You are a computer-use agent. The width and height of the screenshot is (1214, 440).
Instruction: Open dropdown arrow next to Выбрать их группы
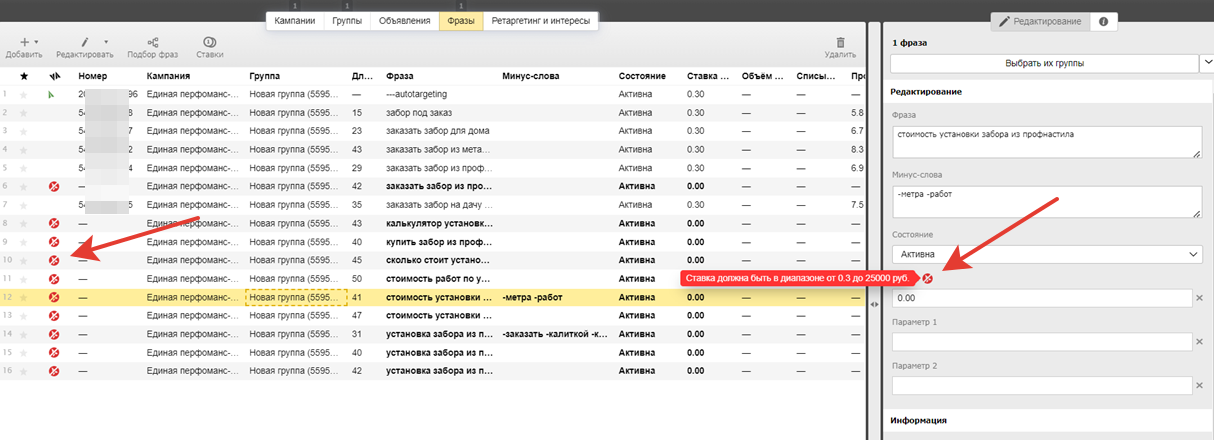[x=1205, y=63]
